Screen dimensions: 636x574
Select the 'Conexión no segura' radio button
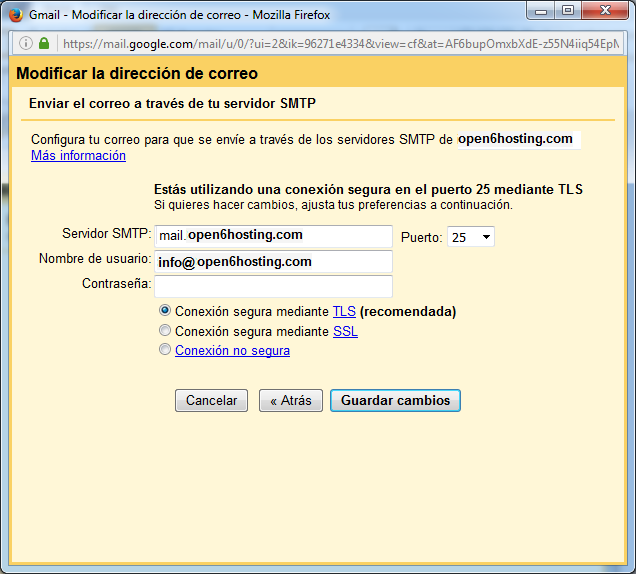click(165, 349)
